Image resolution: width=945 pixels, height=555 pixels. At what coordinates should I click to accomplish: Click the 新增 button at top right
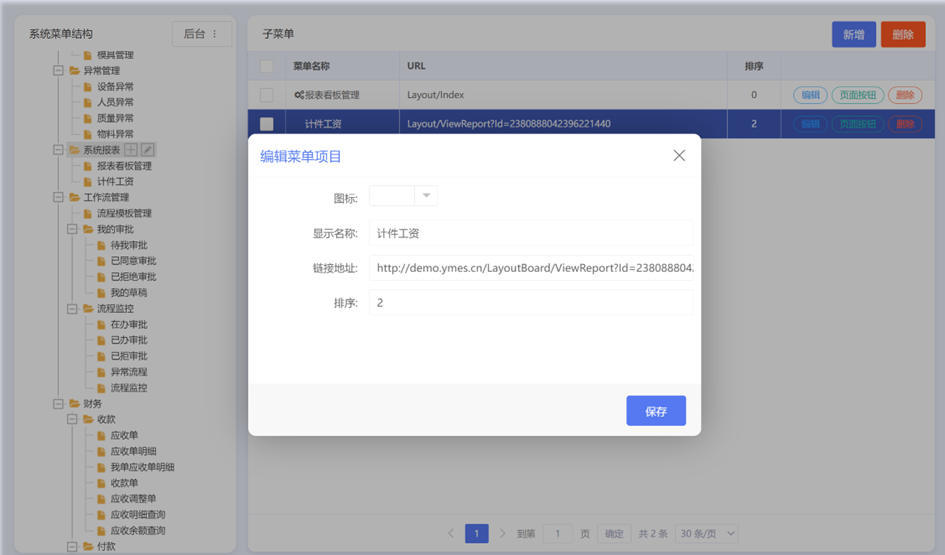tap(853, 34)
